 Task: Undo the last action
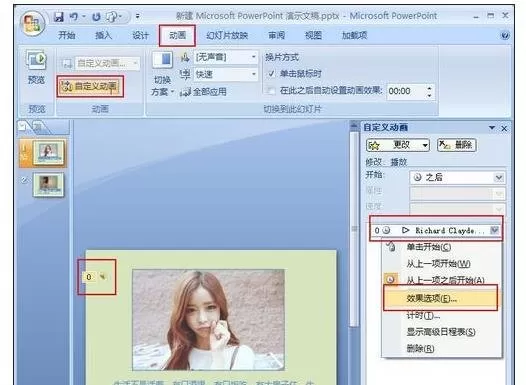click(x=74, y=16)
